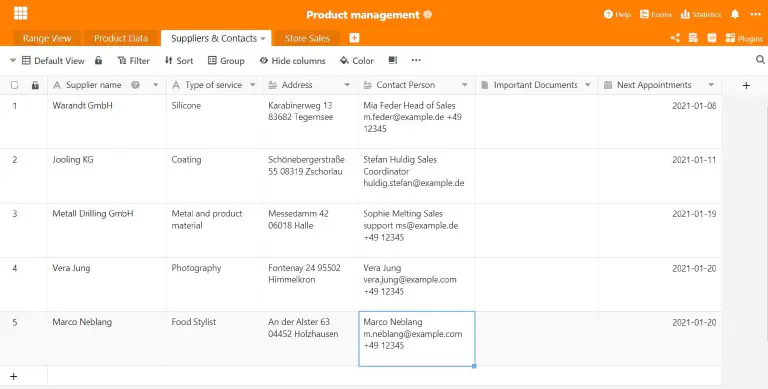Open Contact Person column dropdown
The image size is (768, 389).
[x=465, y=85]
